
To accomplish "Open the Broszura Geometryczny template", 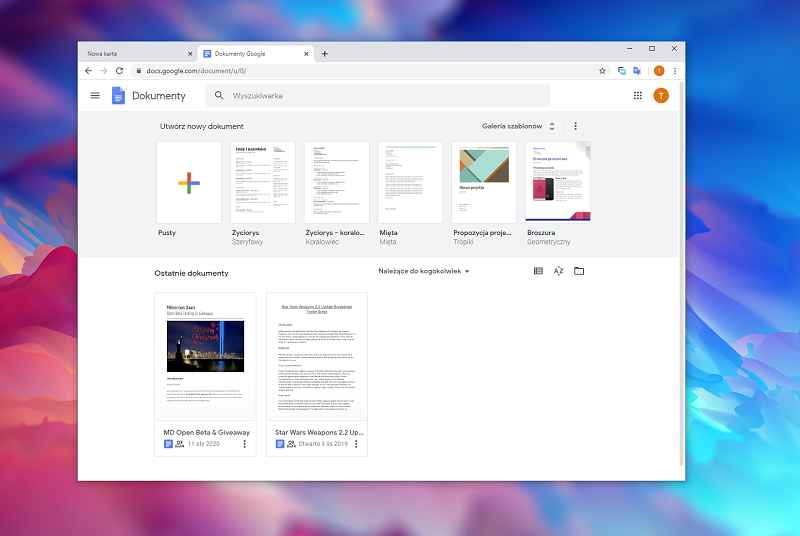I will (x=558, y=183).
